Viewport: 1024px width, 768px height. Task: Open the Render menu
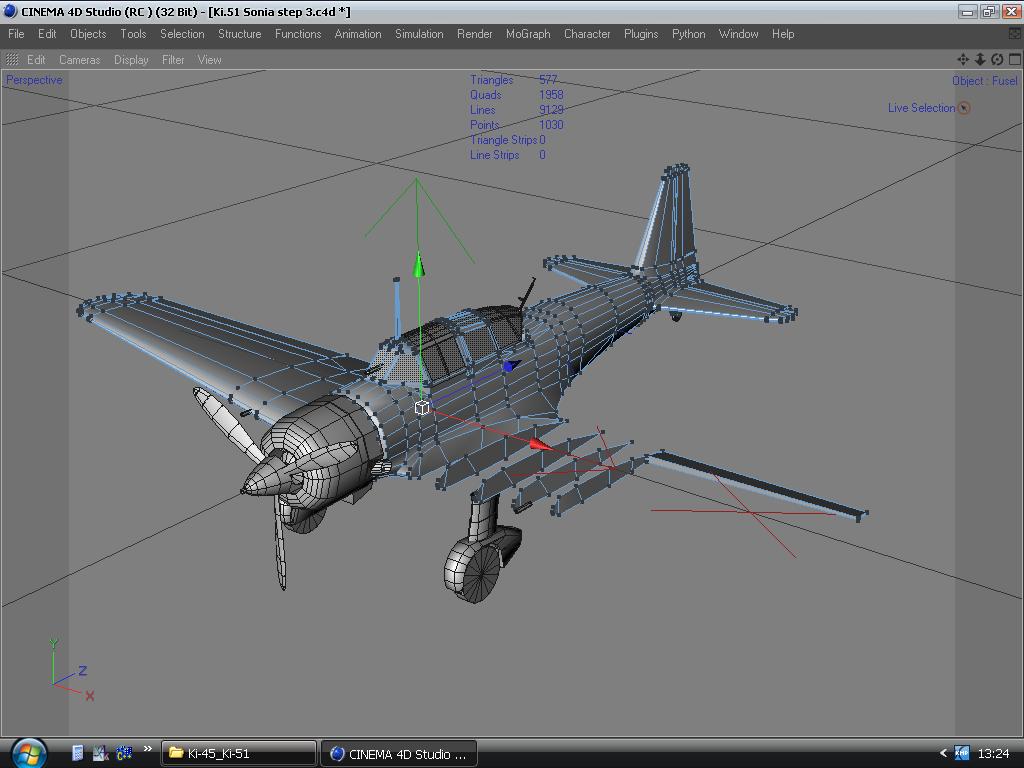(474, 34)
